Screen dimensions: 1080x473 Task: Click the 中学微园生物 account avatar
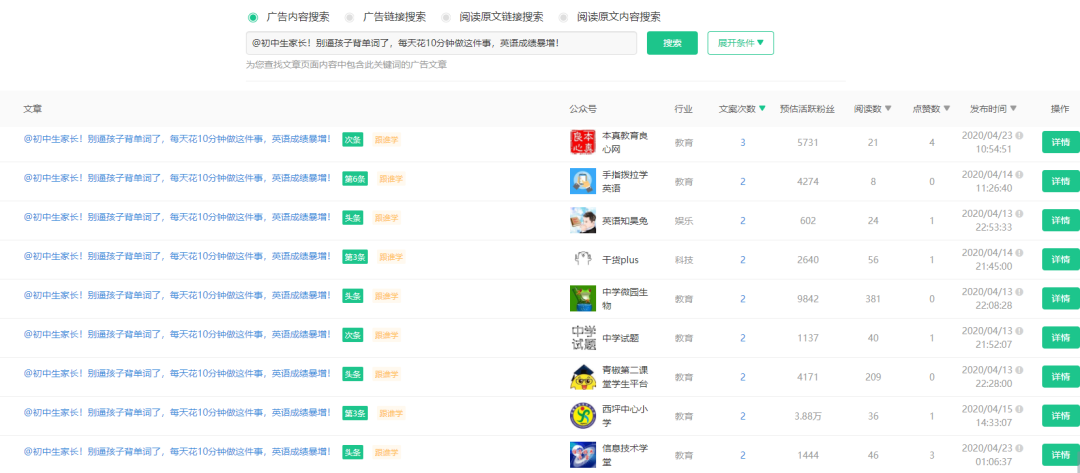click(x=583, y=298)
